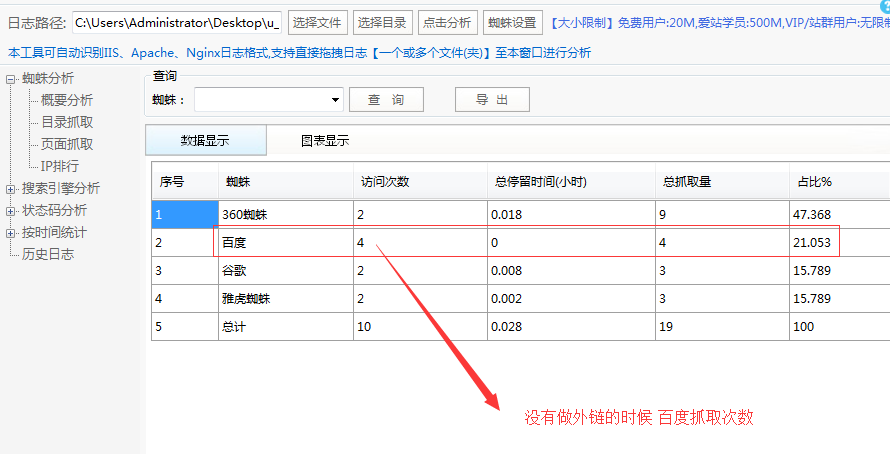This screenshot has width=890, height=454.
Task: Expand the 按时间统计 tree node
Action: coord(11,233)
